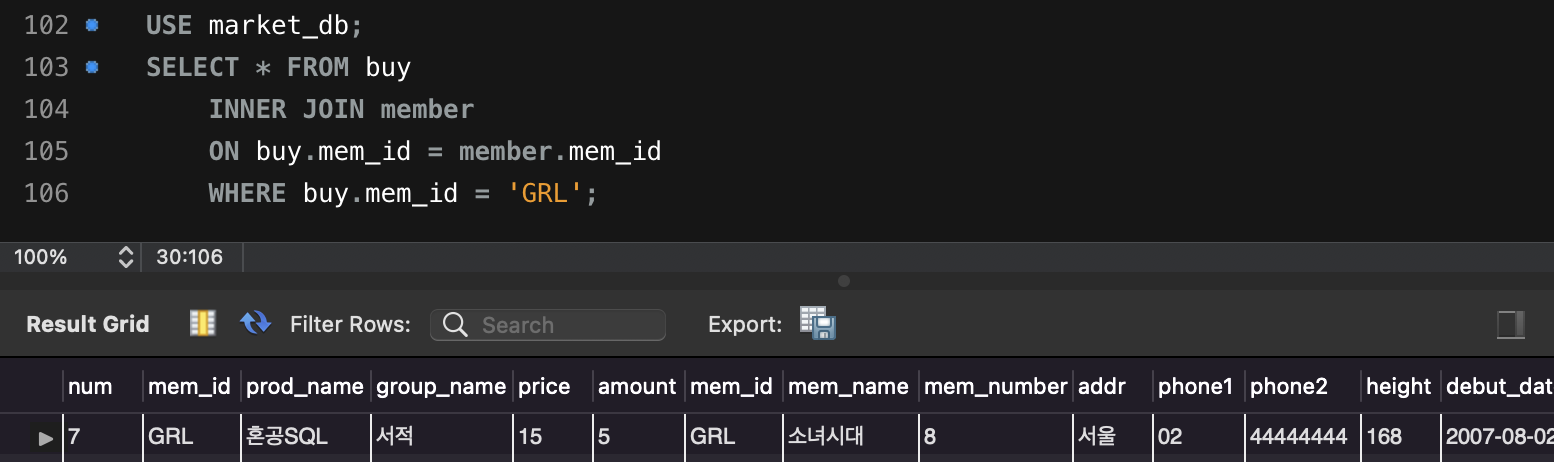Click the mem_number column header

point(996,386)
